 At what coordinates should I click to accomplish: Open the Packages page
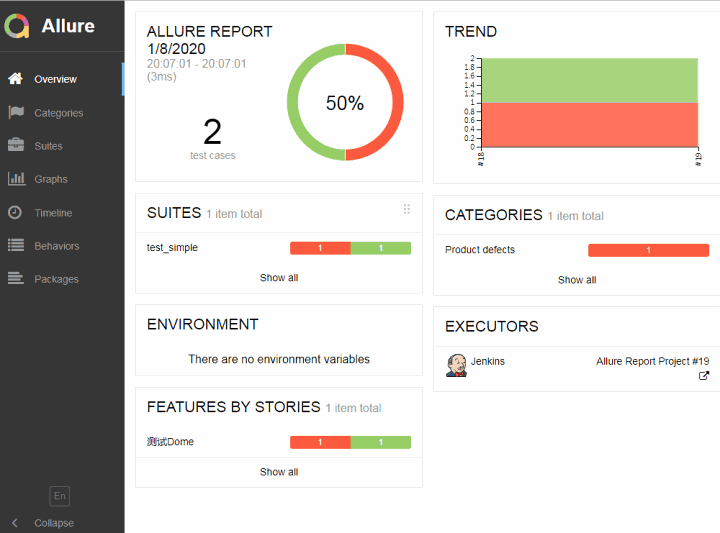point(62,279)
